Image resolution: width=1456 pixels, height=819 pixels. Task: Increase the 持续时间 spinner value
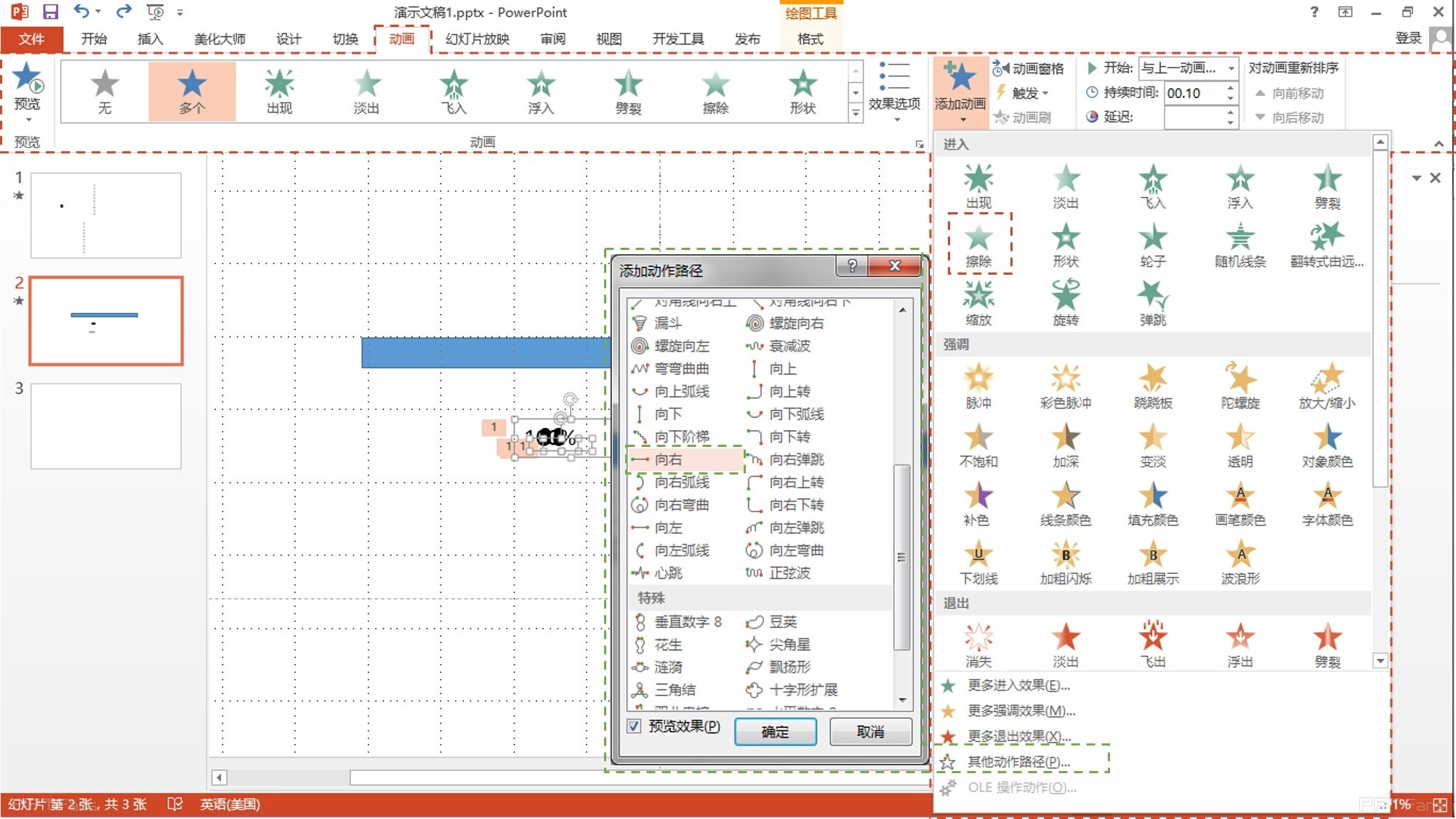1230,88
